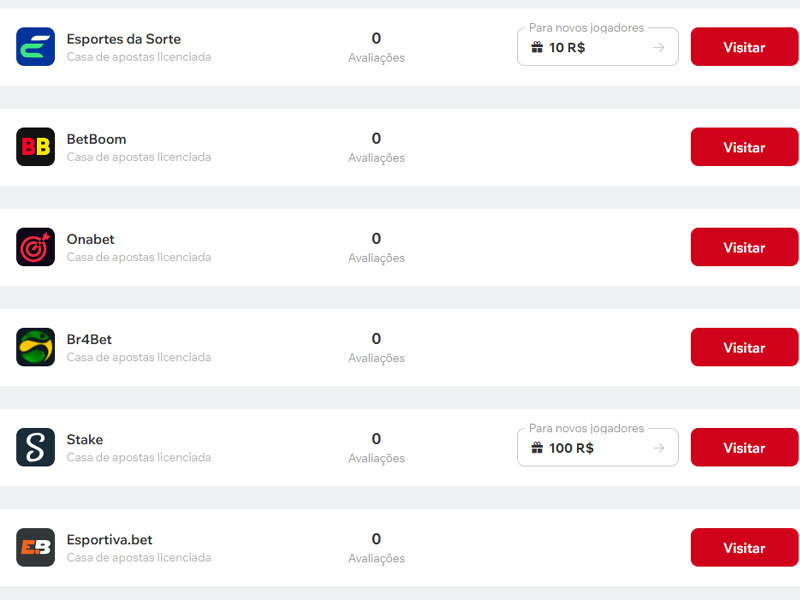The width and height of the screenshot is (800, 600).
Task: Click Visitar for Esportiva.bet
Action: tap(744, 547)
